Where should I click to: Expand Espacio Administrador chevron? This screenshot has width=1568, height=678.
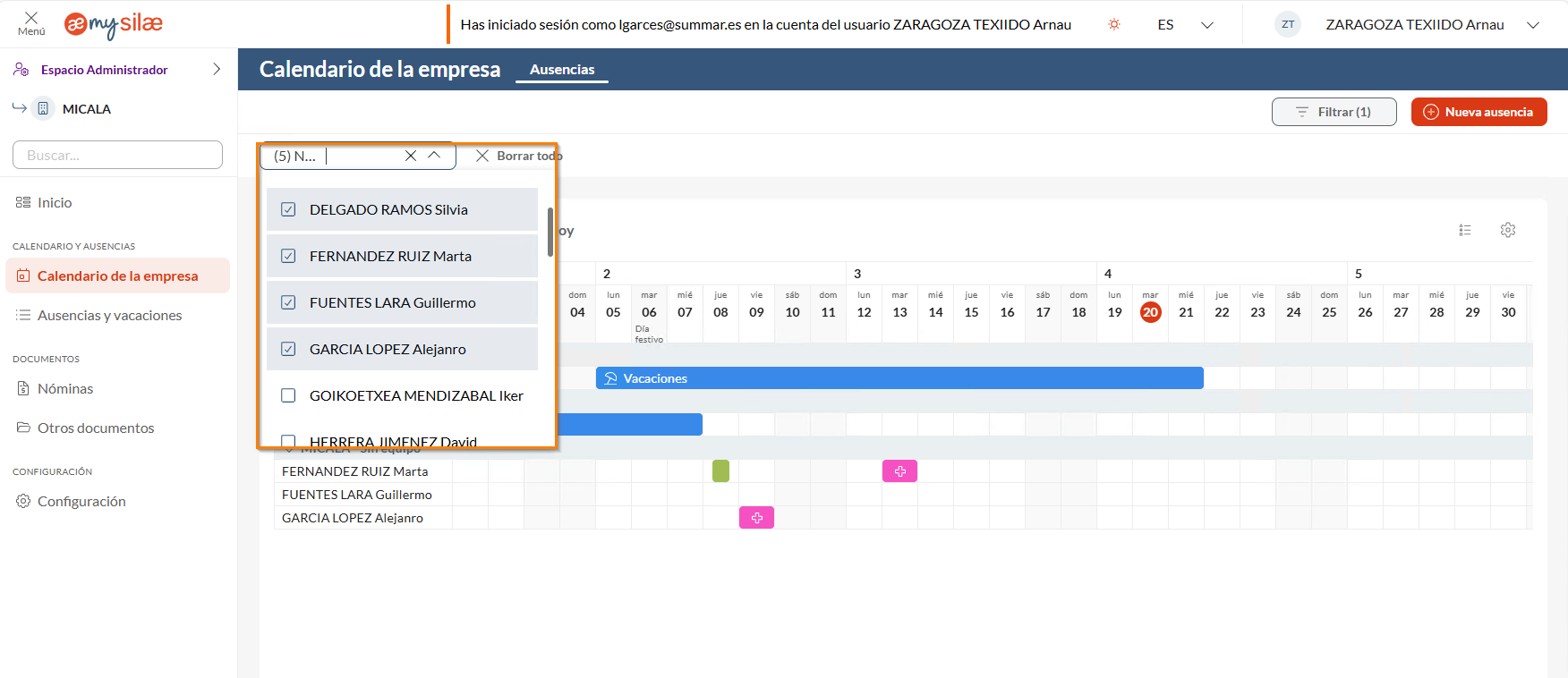217,70
